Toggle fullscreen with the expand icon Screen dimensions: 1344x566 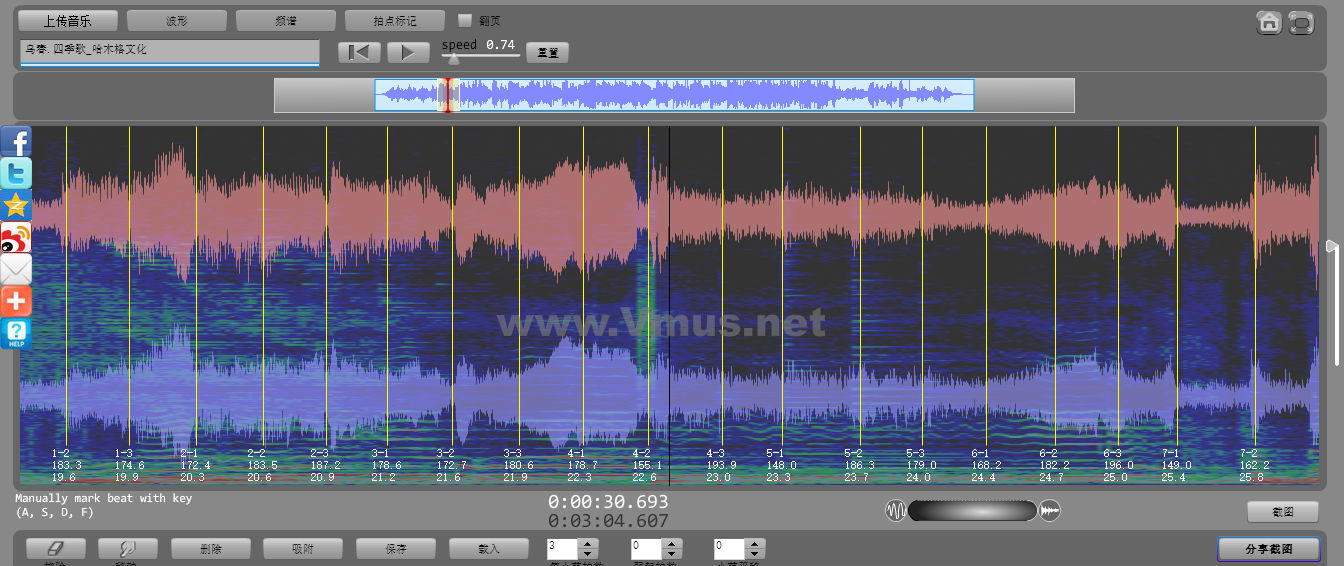pos(1301,22)
